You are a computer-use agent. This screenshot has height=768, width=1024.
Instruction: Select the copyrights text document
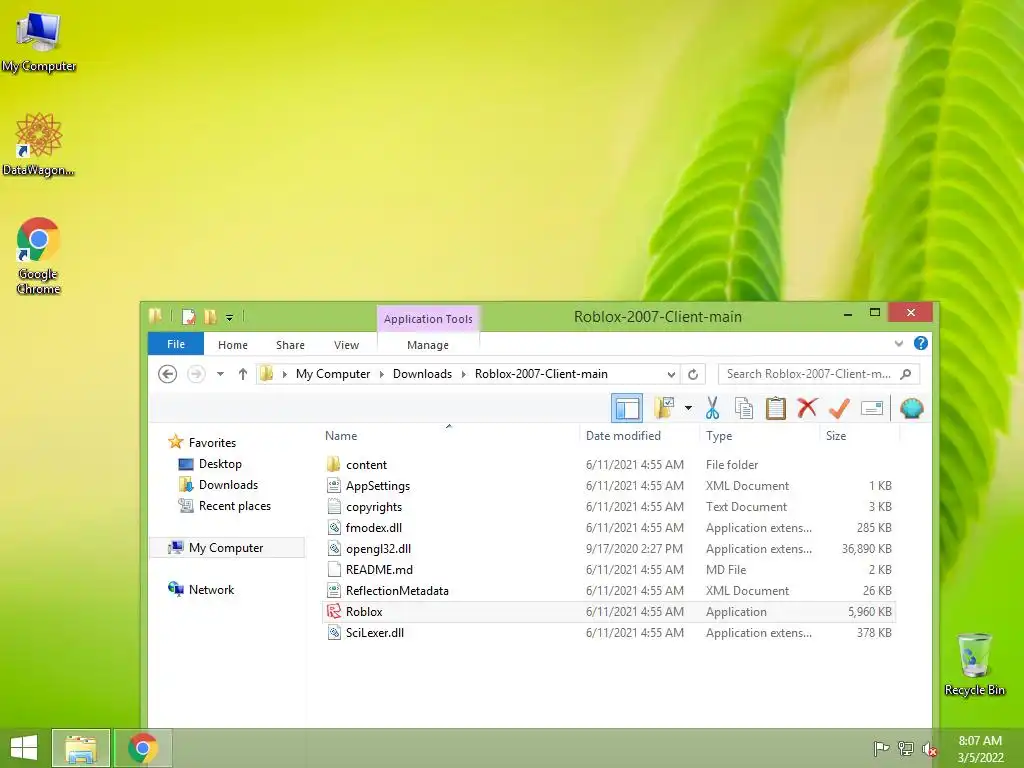[608, 506]
